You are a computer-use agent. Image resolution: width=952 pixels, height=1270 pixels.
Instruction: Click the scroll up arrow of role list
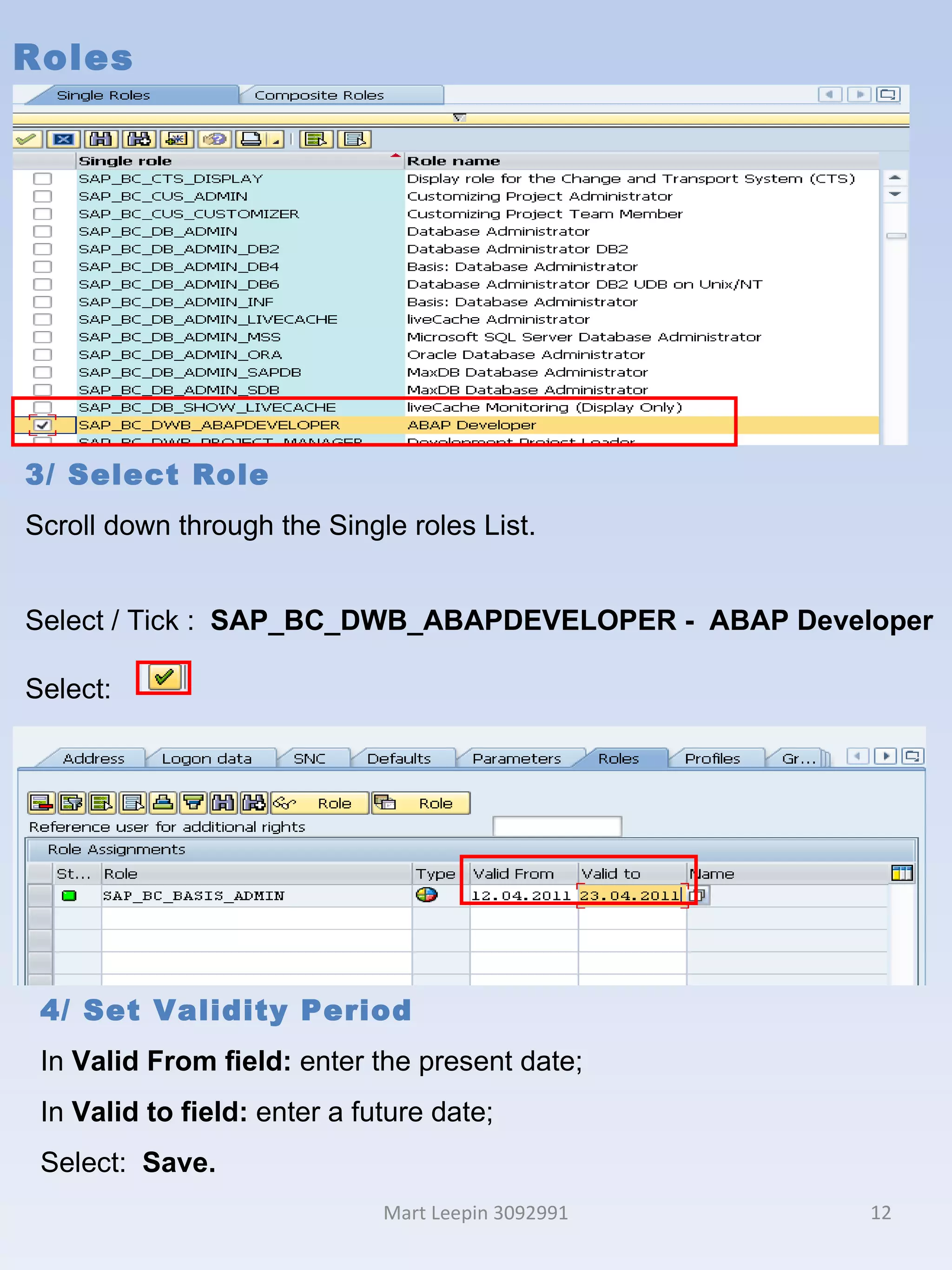tap(895, 178)
